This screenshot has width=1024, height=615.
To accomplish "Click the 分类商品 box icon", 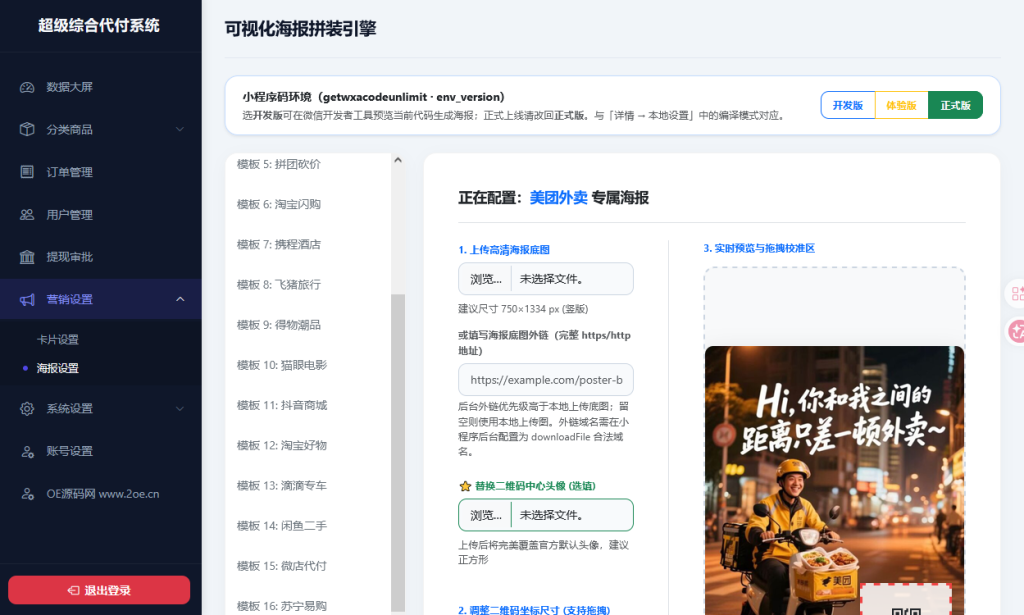I will 27,129.
